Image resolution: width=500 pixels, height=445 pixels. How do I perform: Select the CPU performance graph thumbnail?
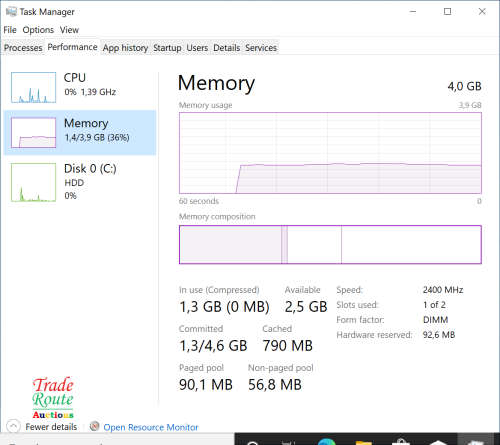tap(33, 87)
